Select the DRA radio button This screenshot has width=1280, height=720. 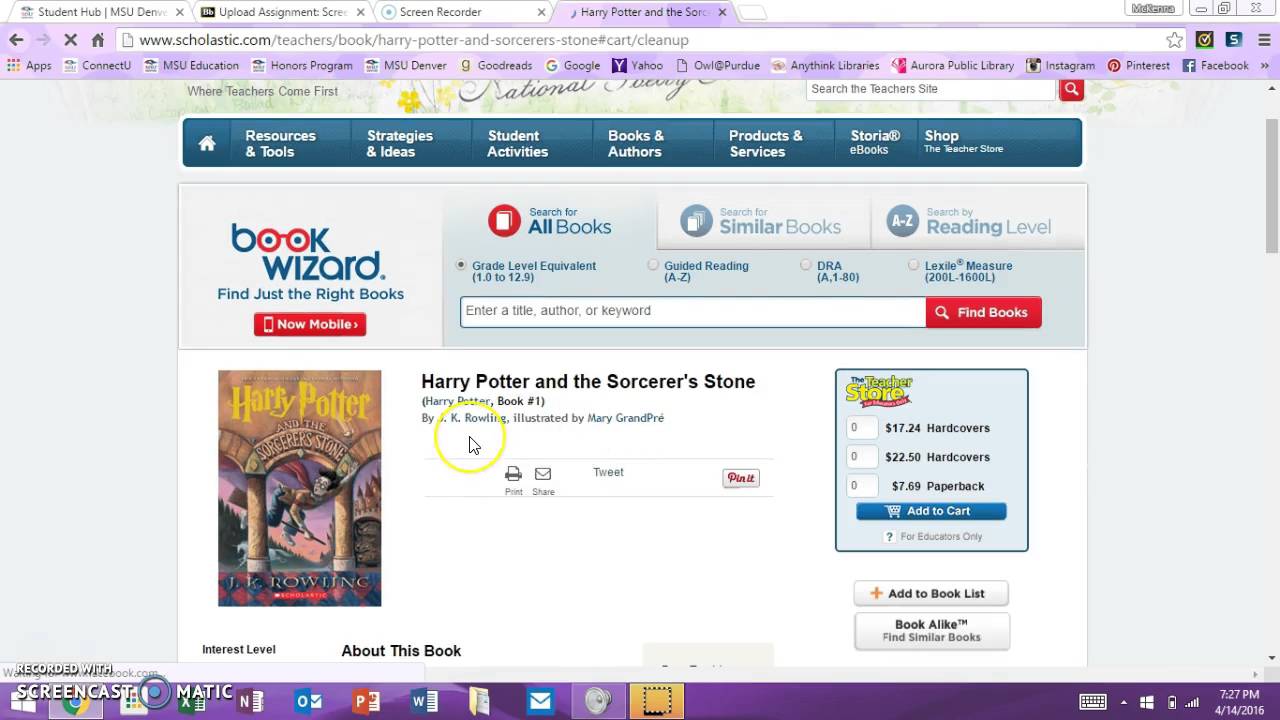click(806, 266)
